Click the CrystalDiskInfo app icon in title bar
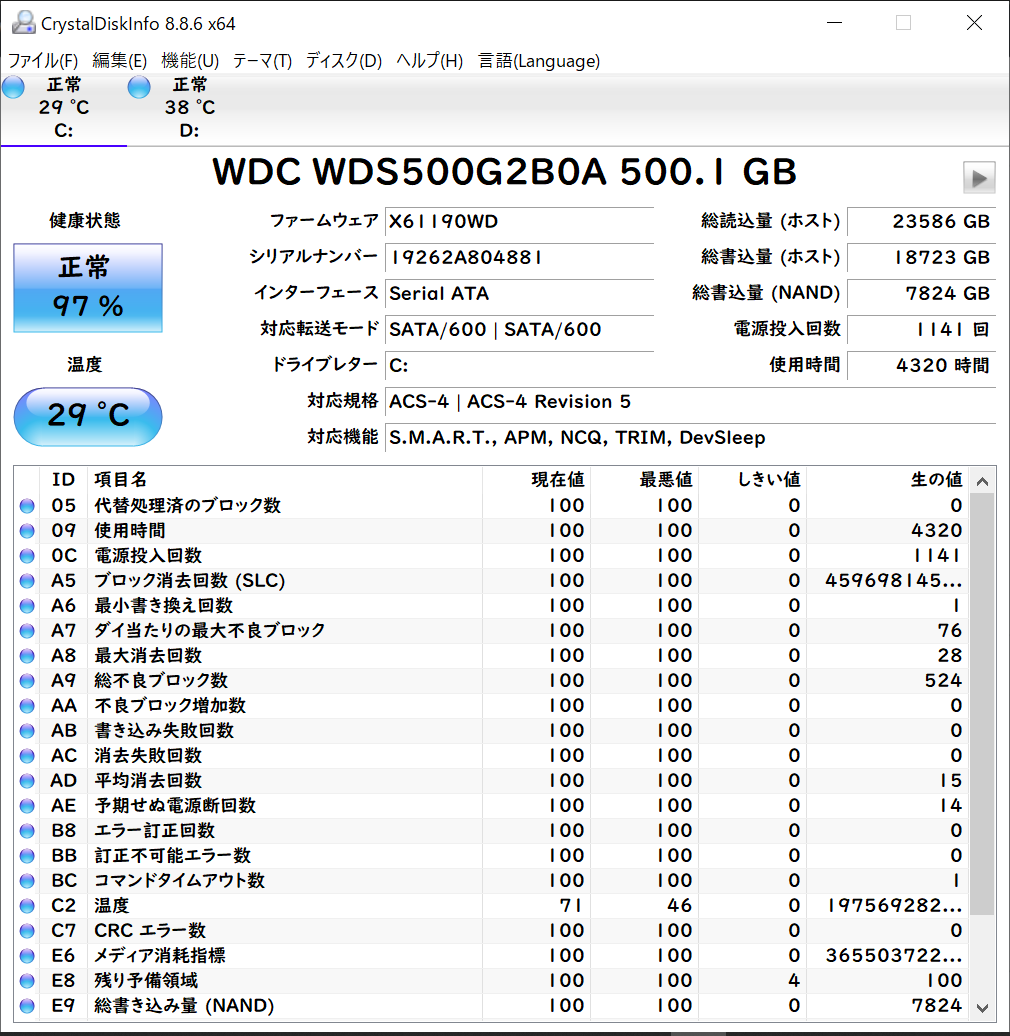 [24, 22]
